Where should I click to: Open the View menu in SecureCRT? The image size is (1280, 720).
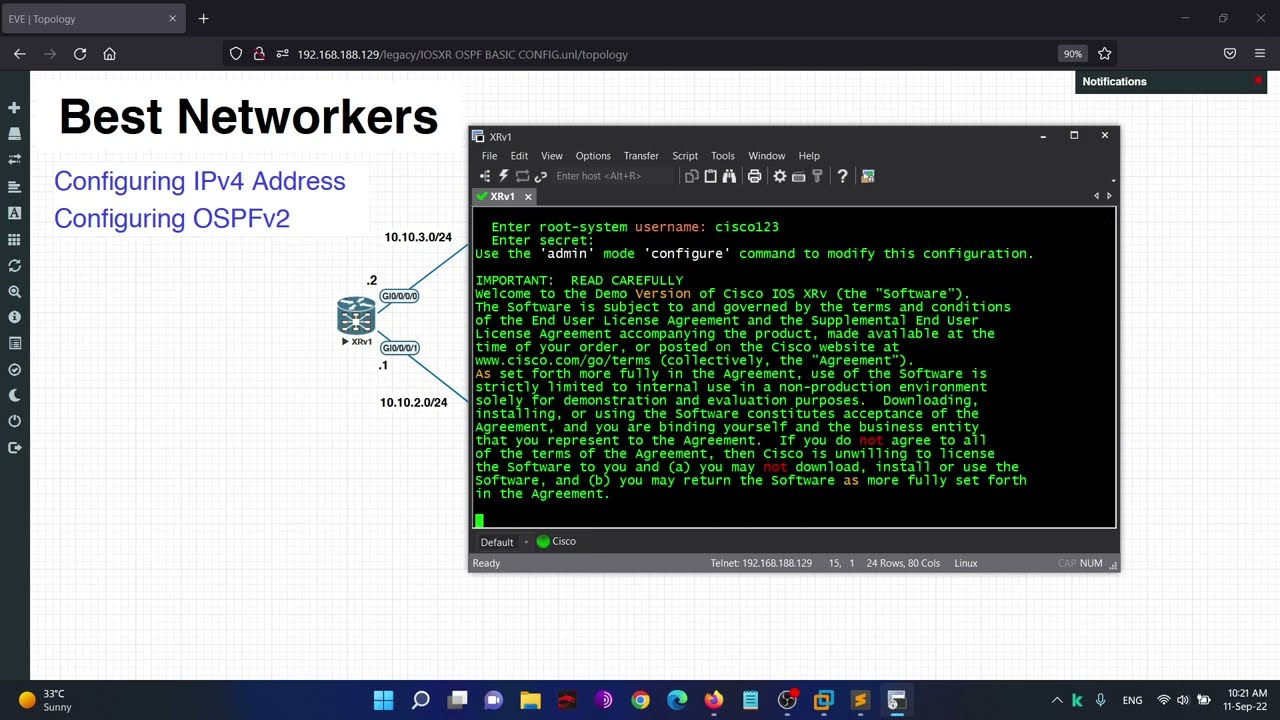coord(552,156)
